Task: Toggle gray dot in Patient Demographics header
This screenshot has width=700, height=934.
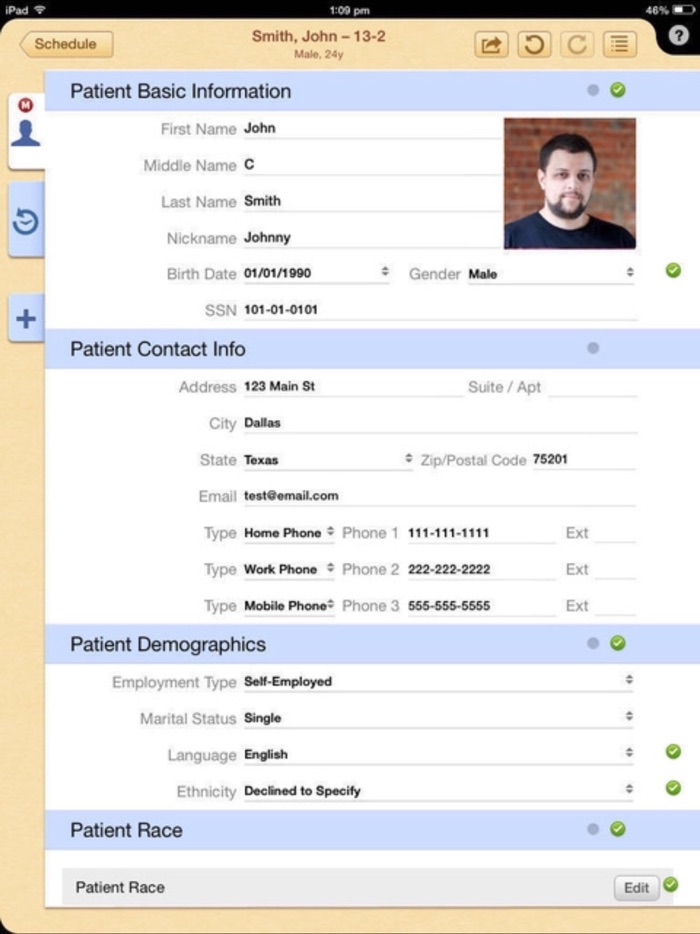Action: click(593, 643)
